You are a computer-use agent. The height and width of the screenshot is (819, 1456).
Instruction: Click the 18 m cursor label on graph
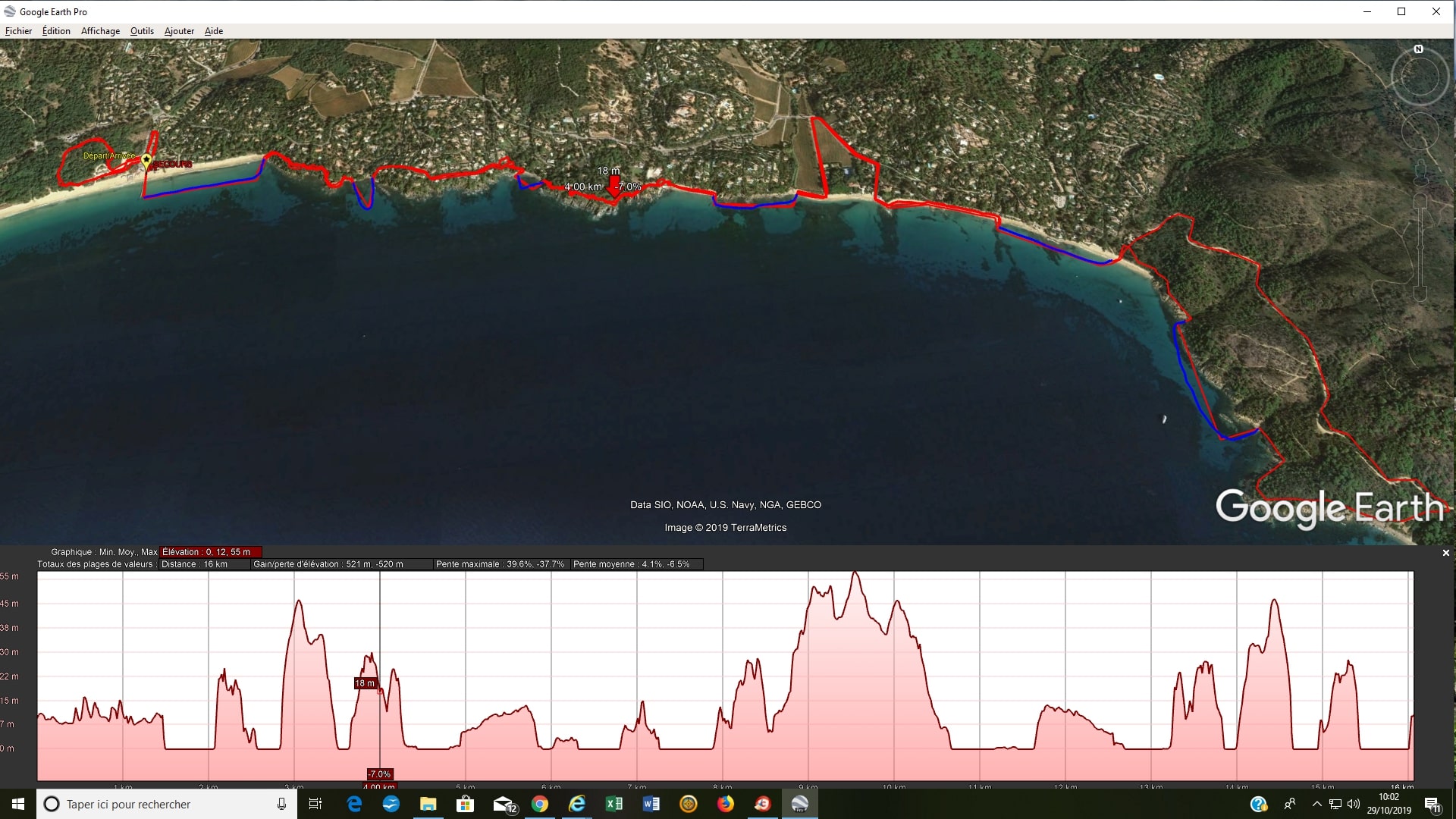tap(365, 683)
